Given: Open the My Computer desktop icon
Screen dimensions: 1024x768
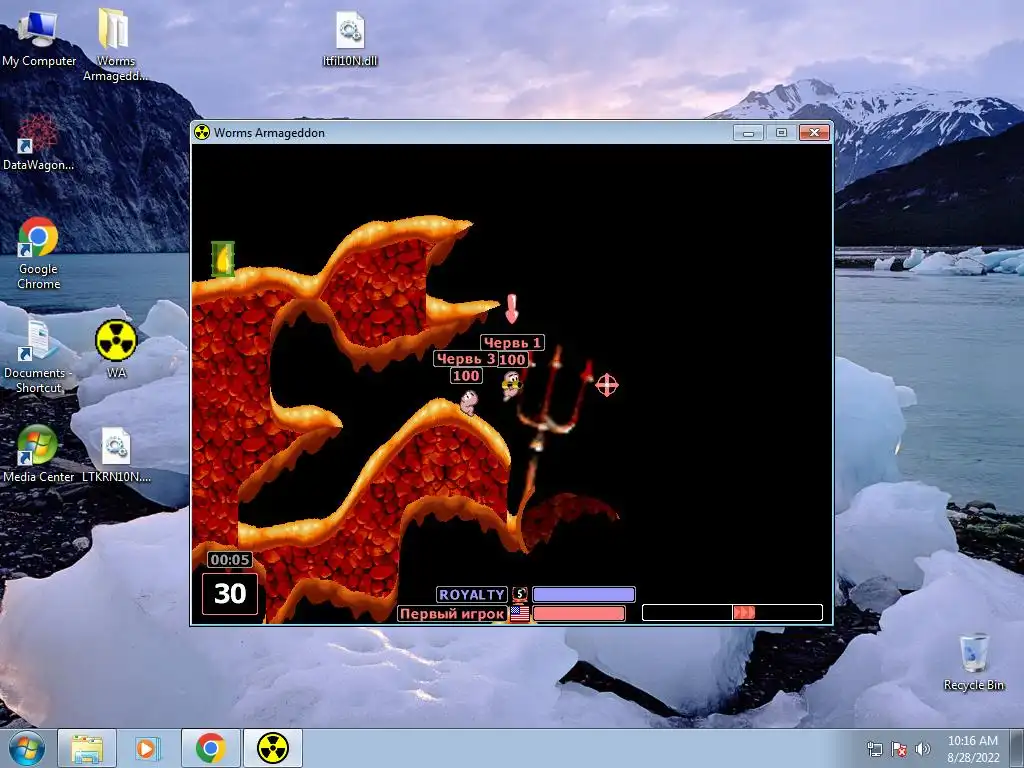Looking at the screenshot, I should pyautogui.click(x=38, y=38).
